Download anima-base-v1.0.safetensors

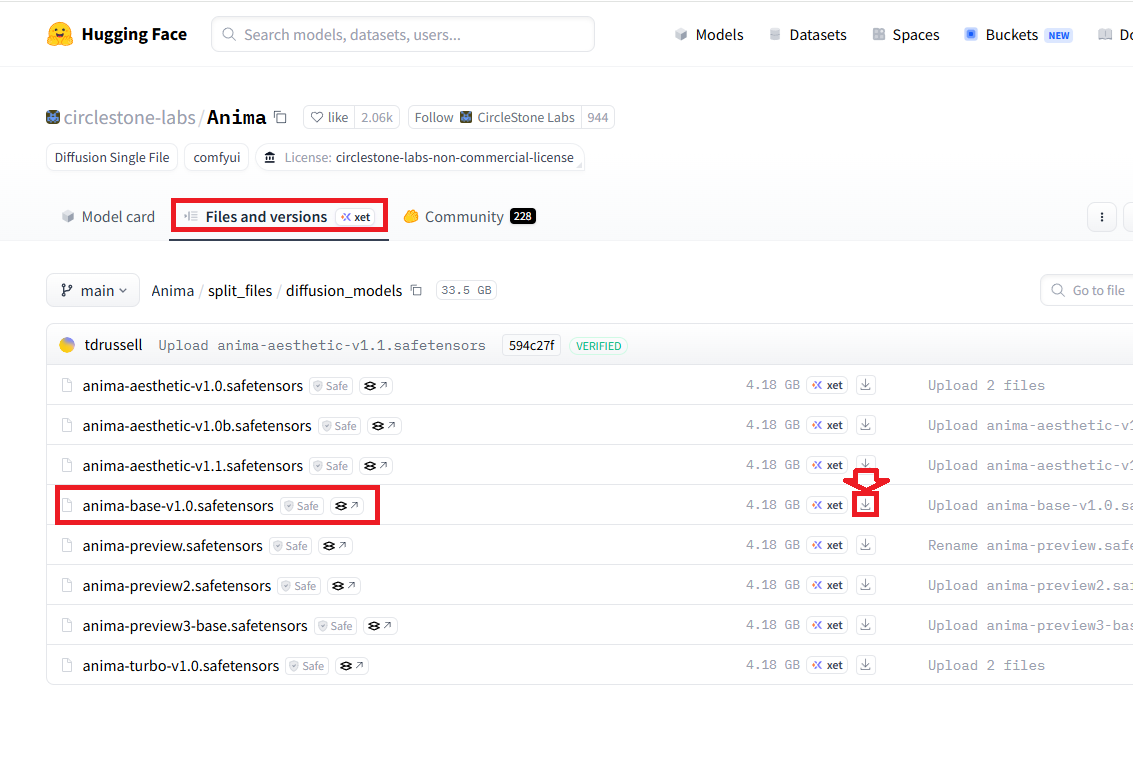click(866, 505)
